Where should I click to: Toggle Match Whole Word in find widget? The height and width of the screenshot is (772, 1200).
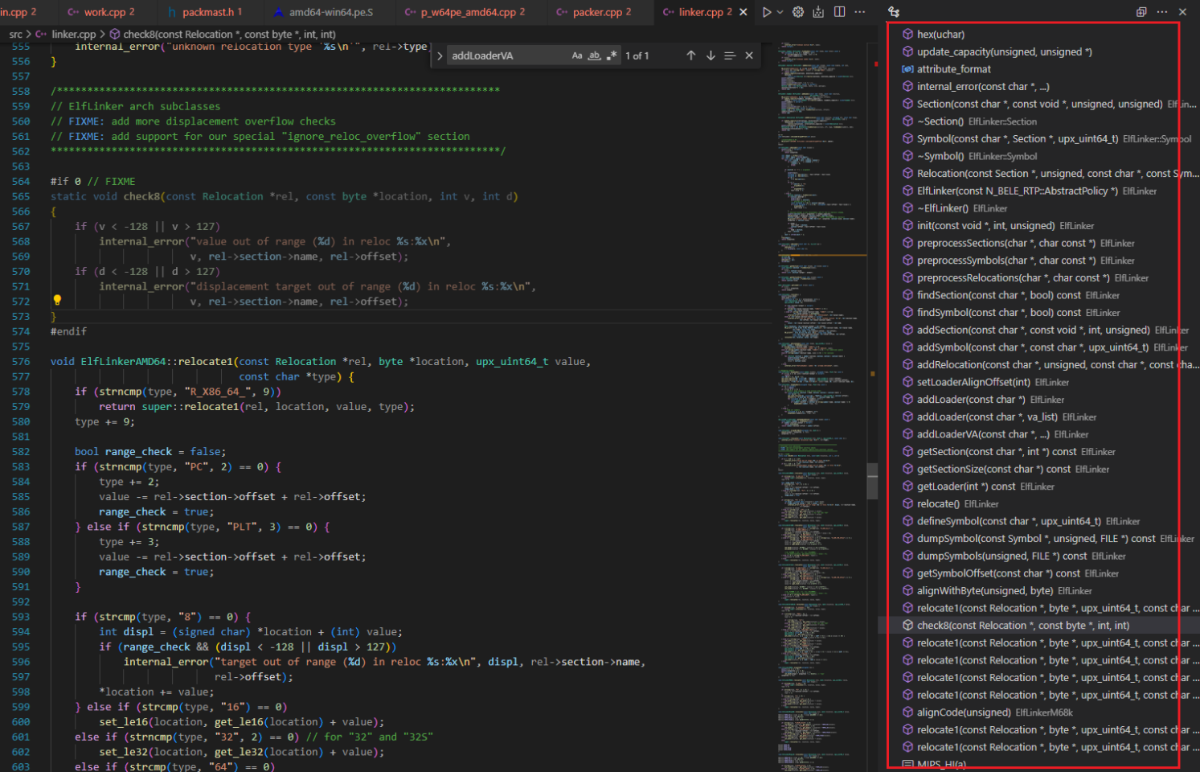point(594,56)
